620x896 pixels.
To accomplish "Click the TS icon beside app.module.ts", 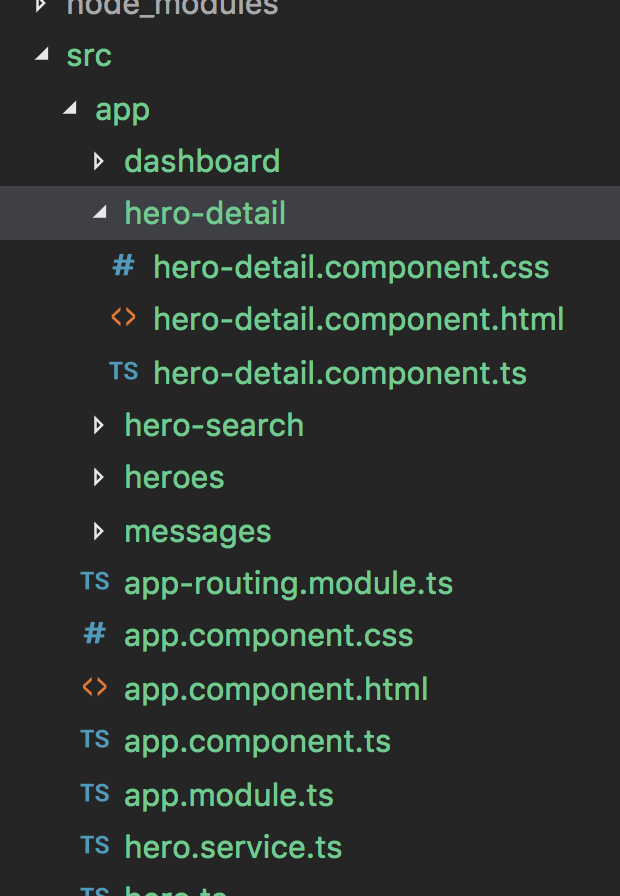I will pos(95,793).
